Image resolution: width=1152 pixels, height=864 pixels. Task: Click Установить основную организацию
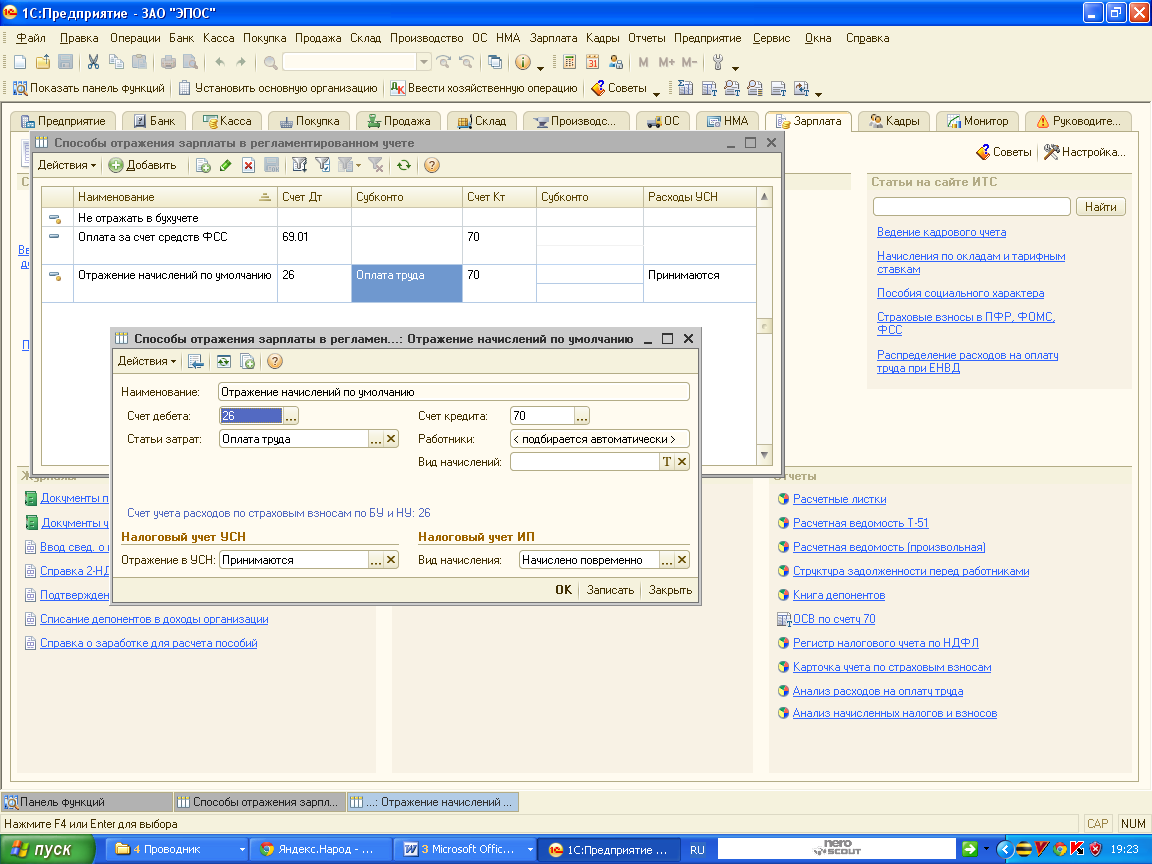[x=278, y=88]
